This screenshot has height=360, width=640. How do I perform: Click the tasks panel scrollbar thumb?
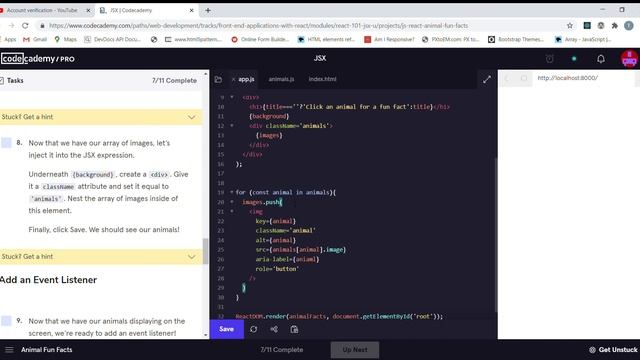(205, 251)
